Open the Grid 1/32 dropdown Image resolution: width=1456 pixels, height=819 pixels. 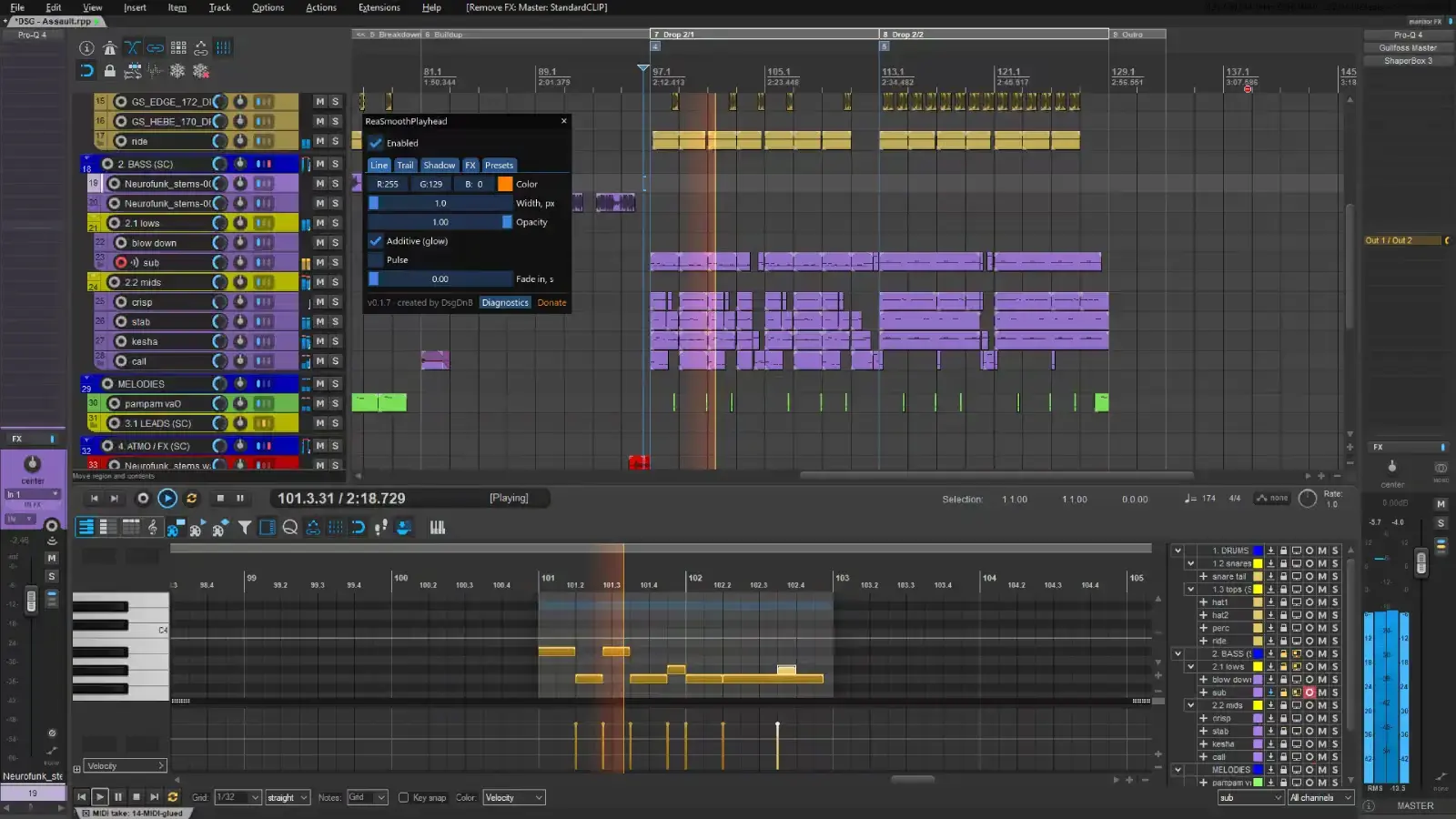coord(238,798)
